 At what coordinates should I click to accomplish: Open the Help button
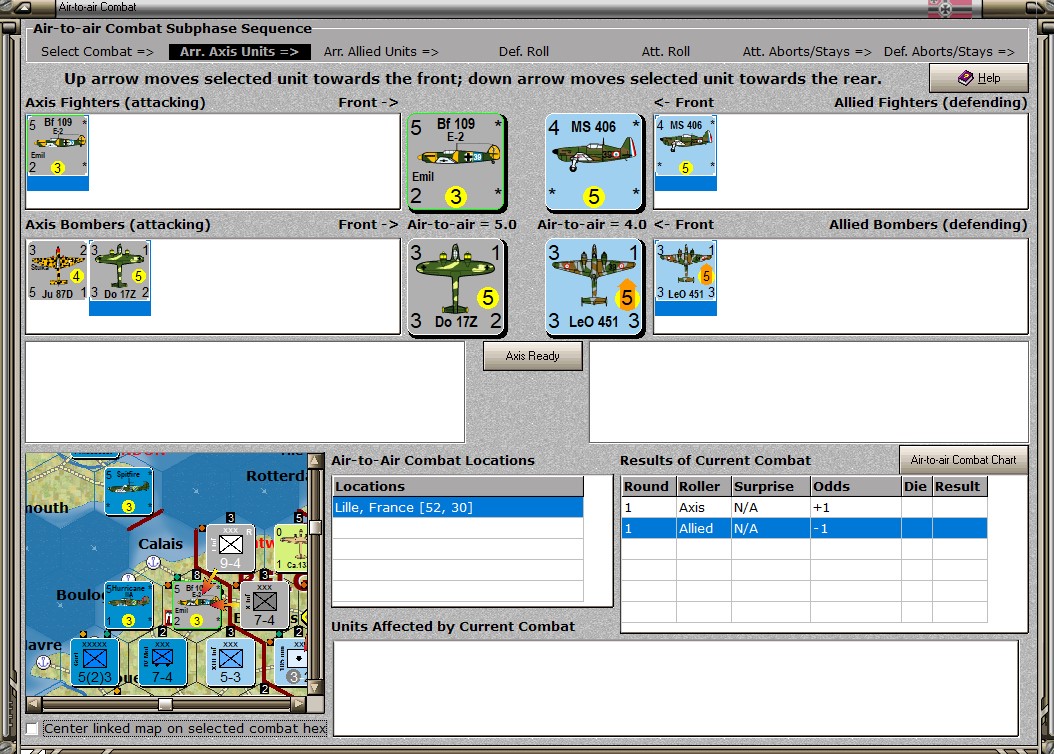(x=979, y=78)
